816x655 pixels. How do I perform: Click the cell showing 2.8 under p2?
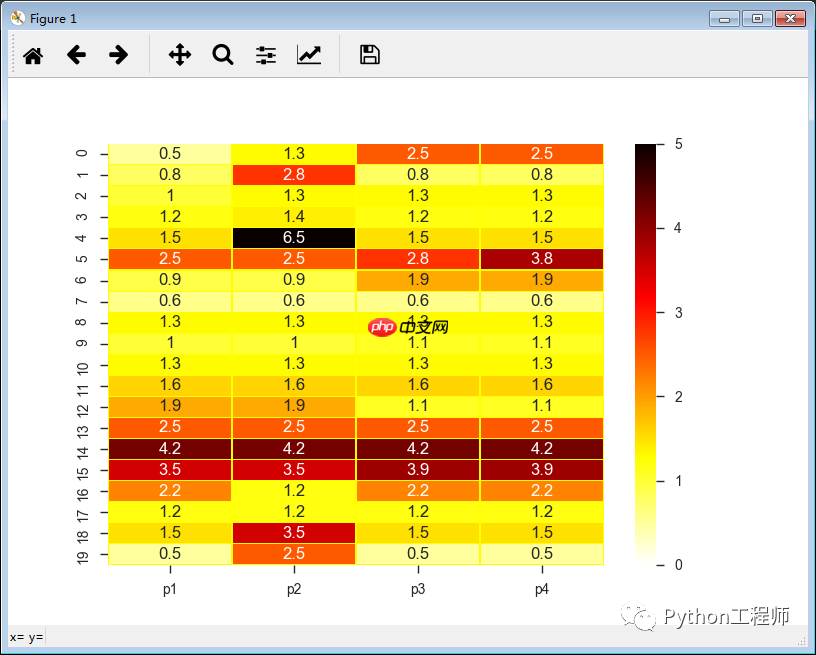click(293, 174)
